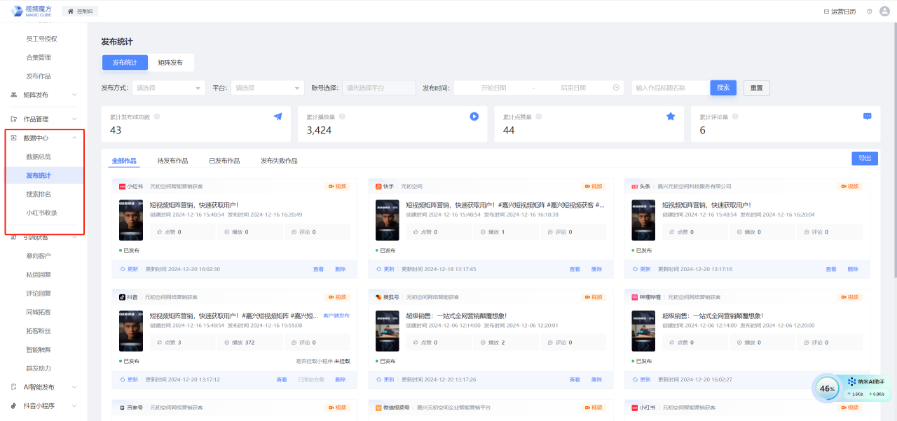Open the user avatar icon at top right

[886, 11]
